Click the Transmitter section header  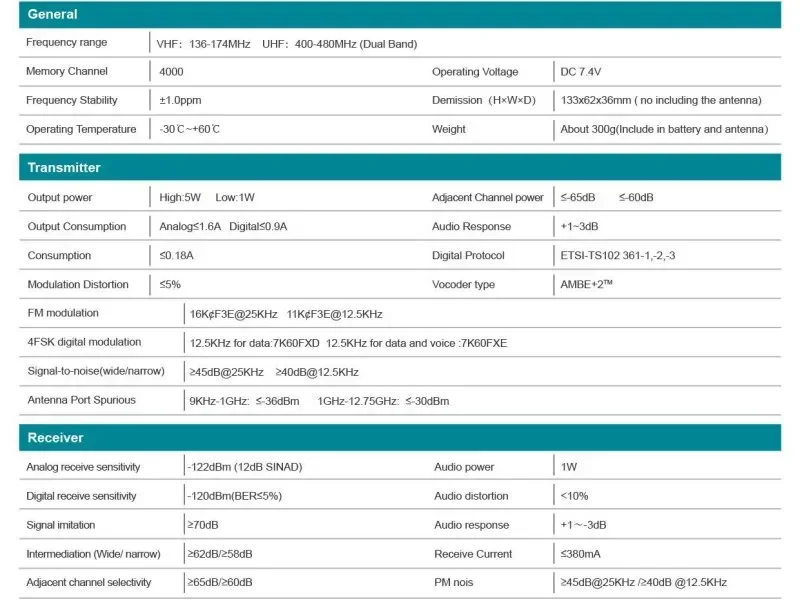pos(400,167)
